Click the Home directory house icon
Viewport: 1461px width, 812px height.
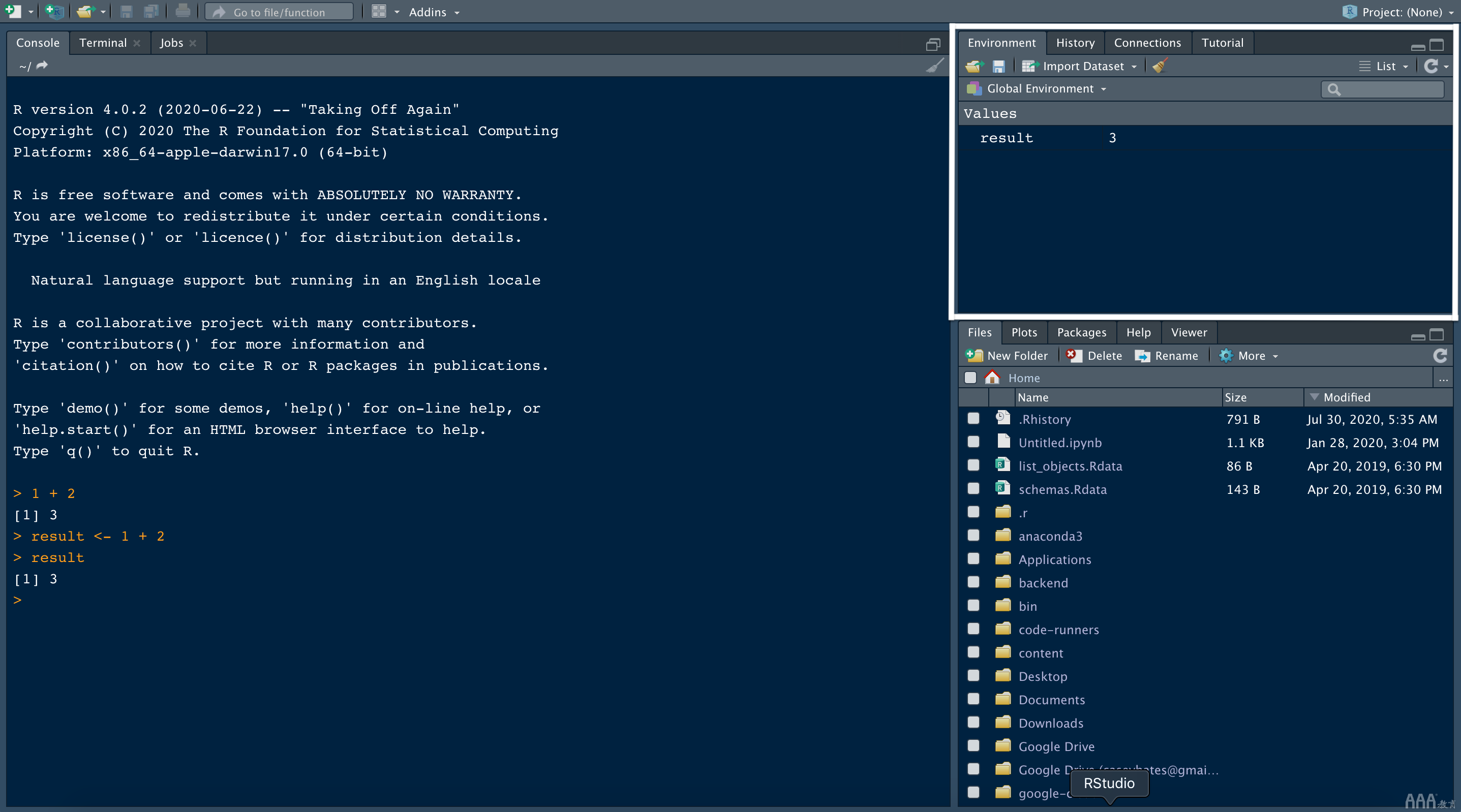[992, 377]
